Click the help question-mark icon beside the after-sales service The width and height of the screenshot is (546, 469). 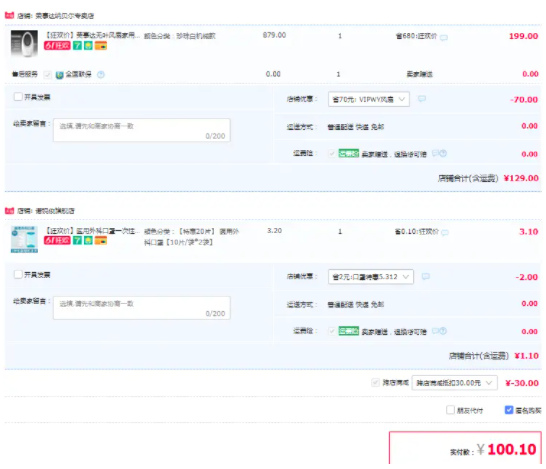[101, 75]
